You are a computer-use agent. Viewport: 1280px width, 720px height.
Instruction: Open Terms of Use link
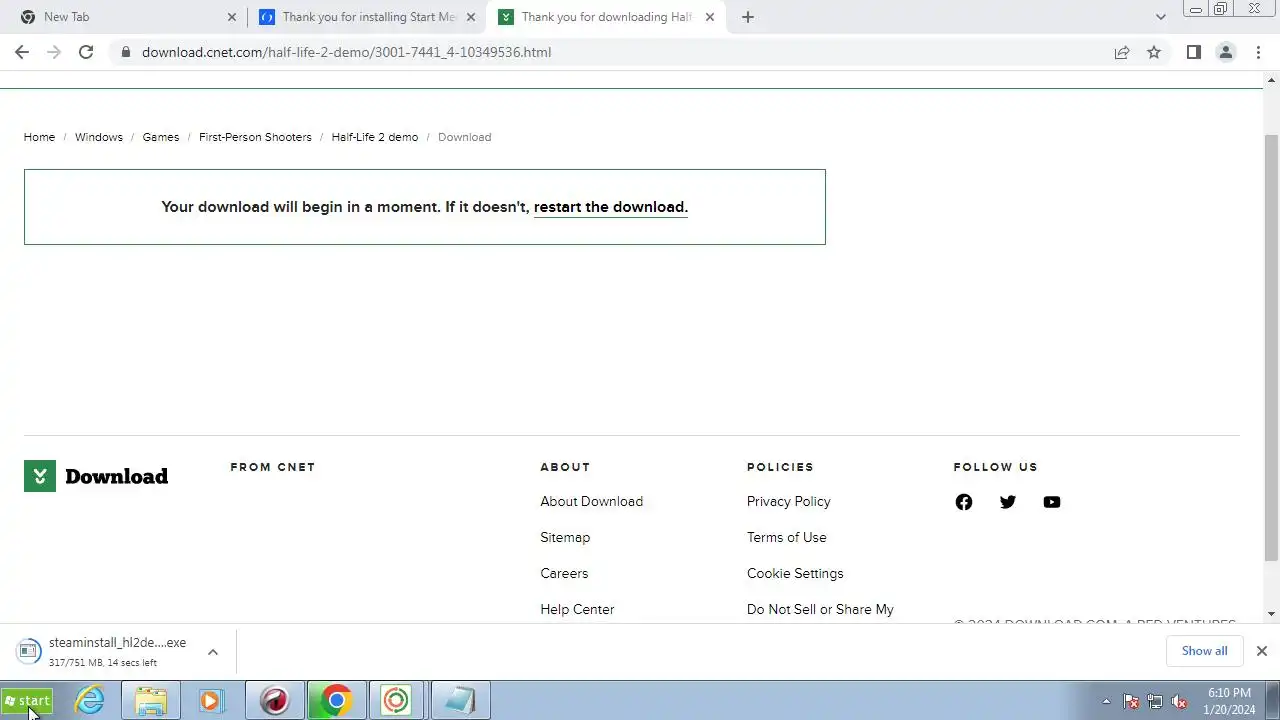[786, 538]
